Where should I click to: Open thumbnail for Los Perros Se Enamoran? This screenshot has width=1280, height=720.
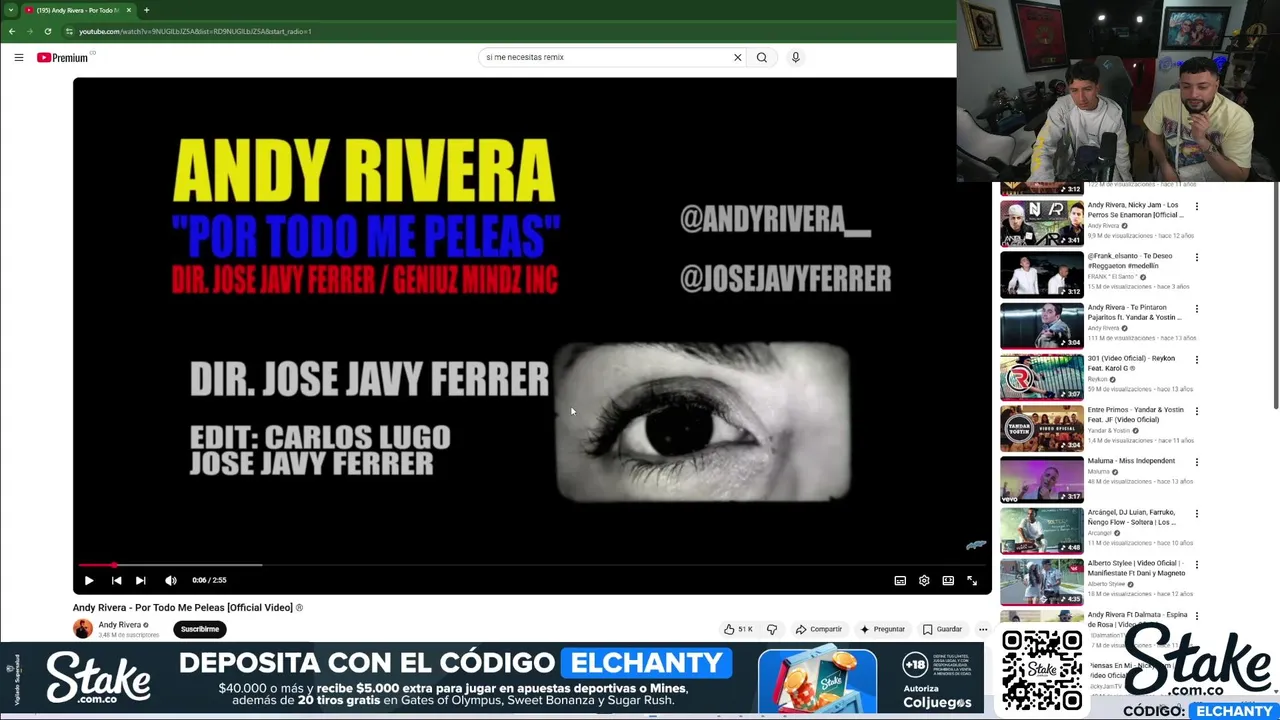[1042, 223]
